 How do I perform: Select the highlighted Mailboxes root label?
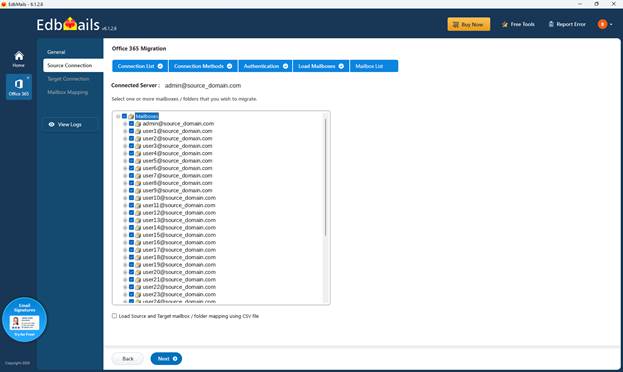click(147, 116)
